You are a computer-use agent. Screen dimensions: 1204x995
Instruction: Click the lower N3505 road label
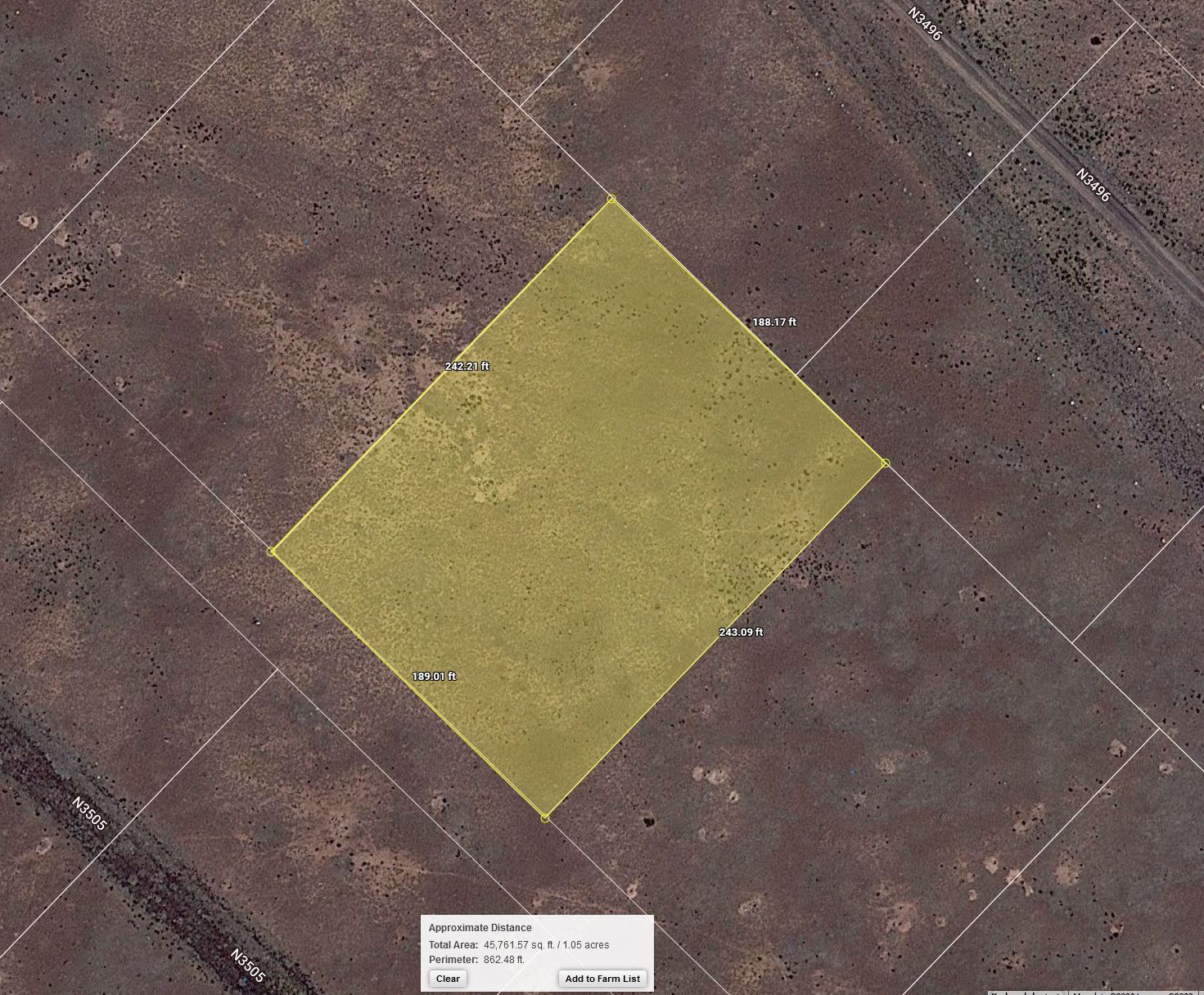[248, 966]
